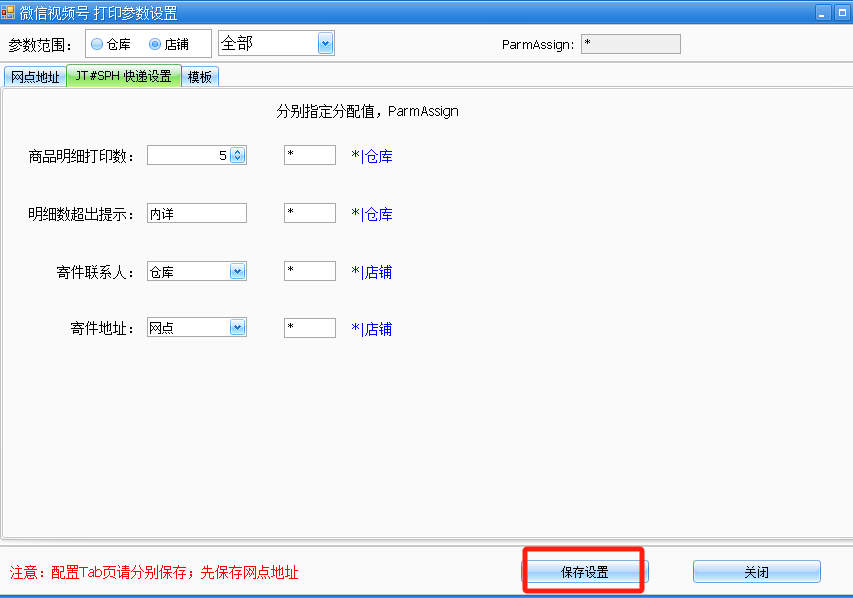Expand the 寄件地址 dropdown

[238, 328]
